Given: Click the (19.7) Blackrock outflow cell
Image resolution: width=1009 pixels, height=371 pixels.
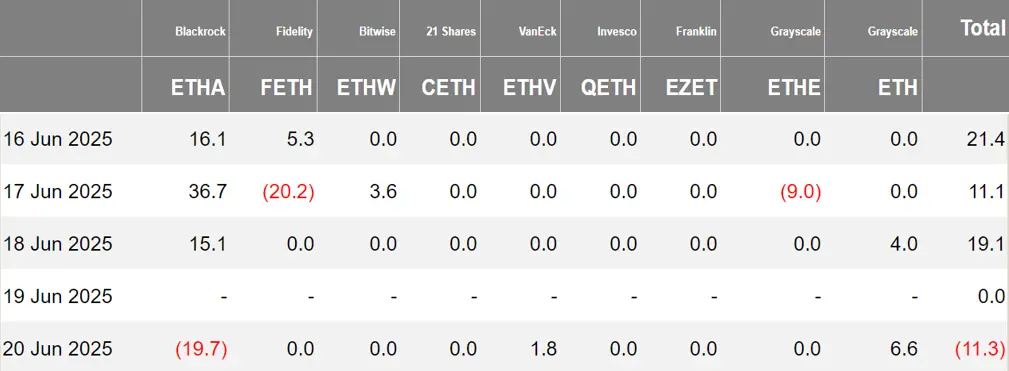Looking at the screenshot, I should click(x=201, y=349).
